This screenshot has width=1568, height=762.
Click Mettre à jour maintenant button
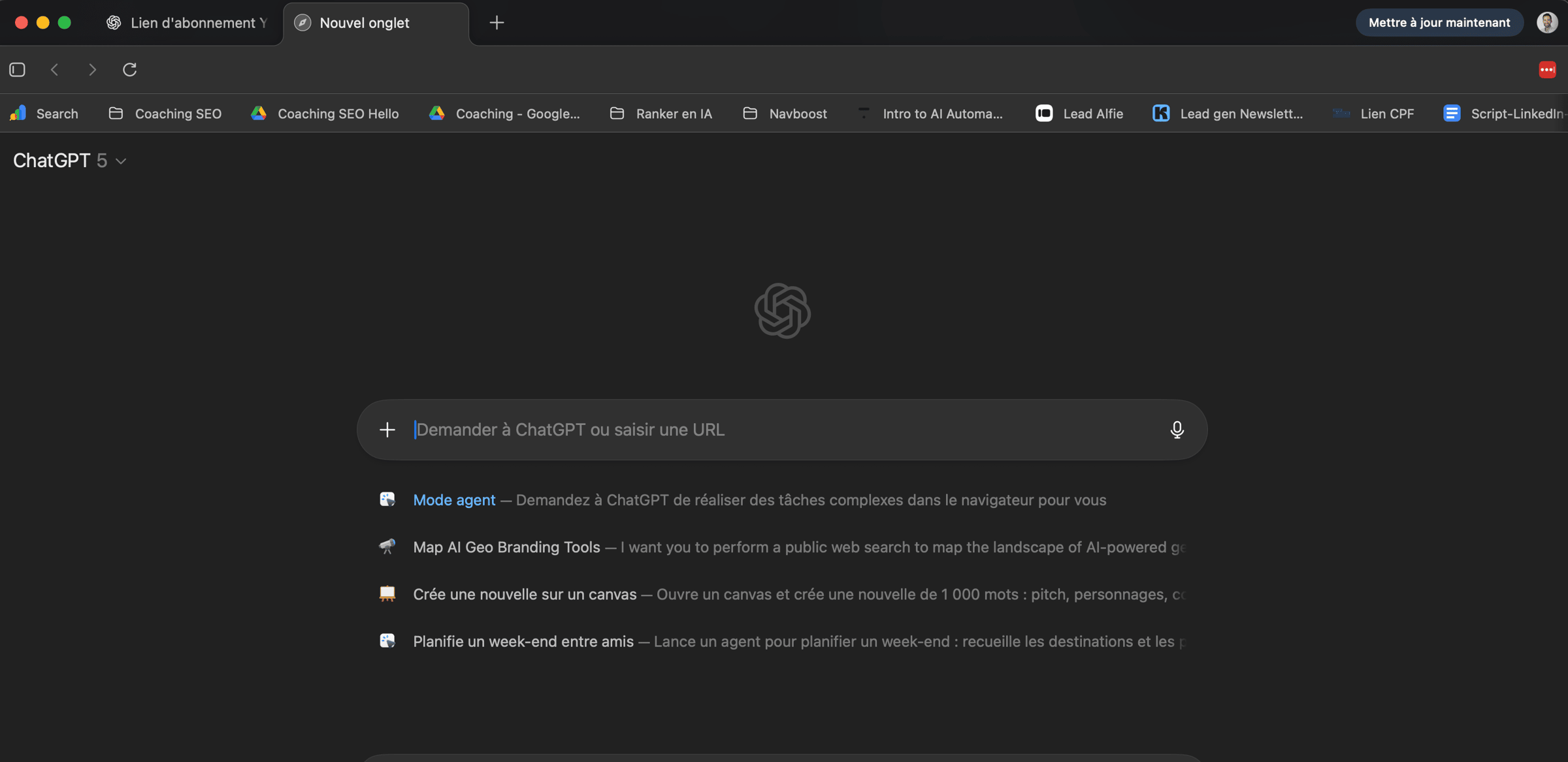click(1439, 22)
